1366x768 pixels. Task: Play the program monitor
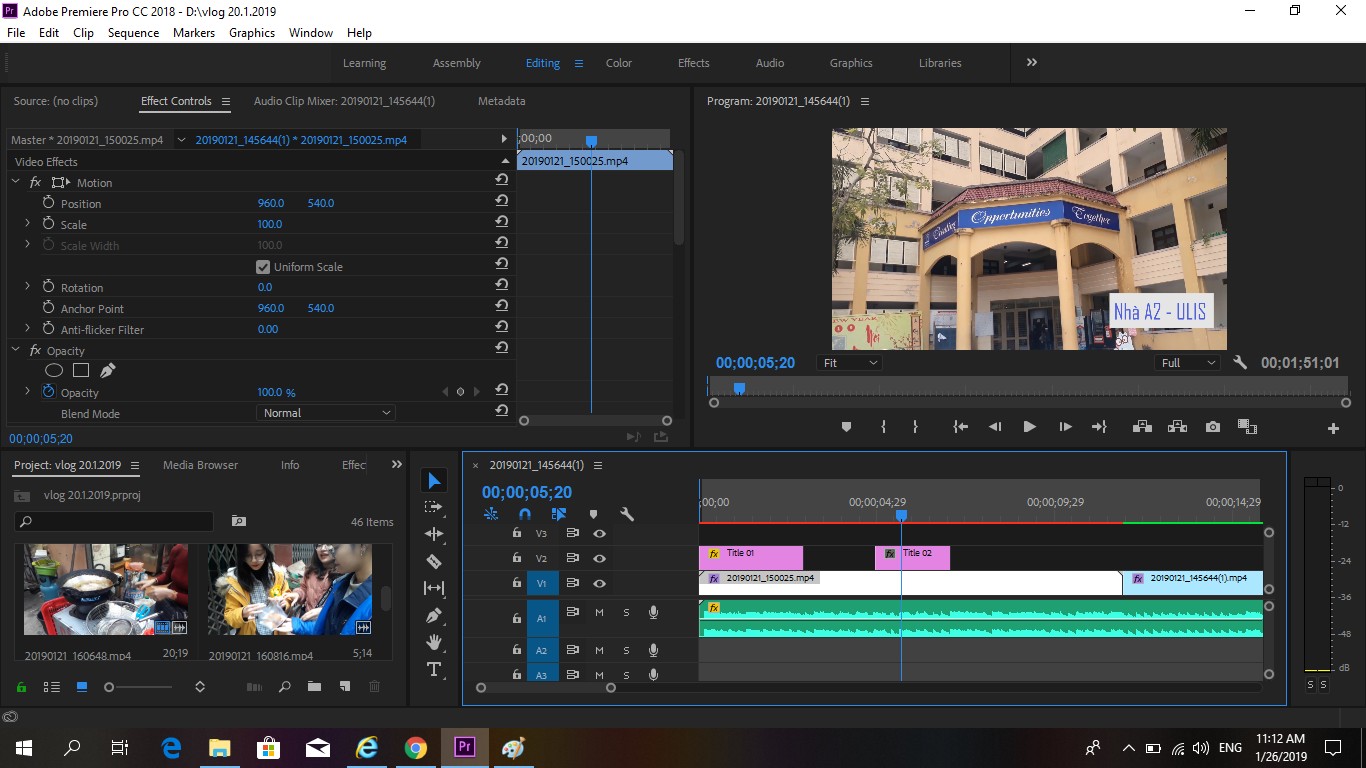[x=1029, y=427]
